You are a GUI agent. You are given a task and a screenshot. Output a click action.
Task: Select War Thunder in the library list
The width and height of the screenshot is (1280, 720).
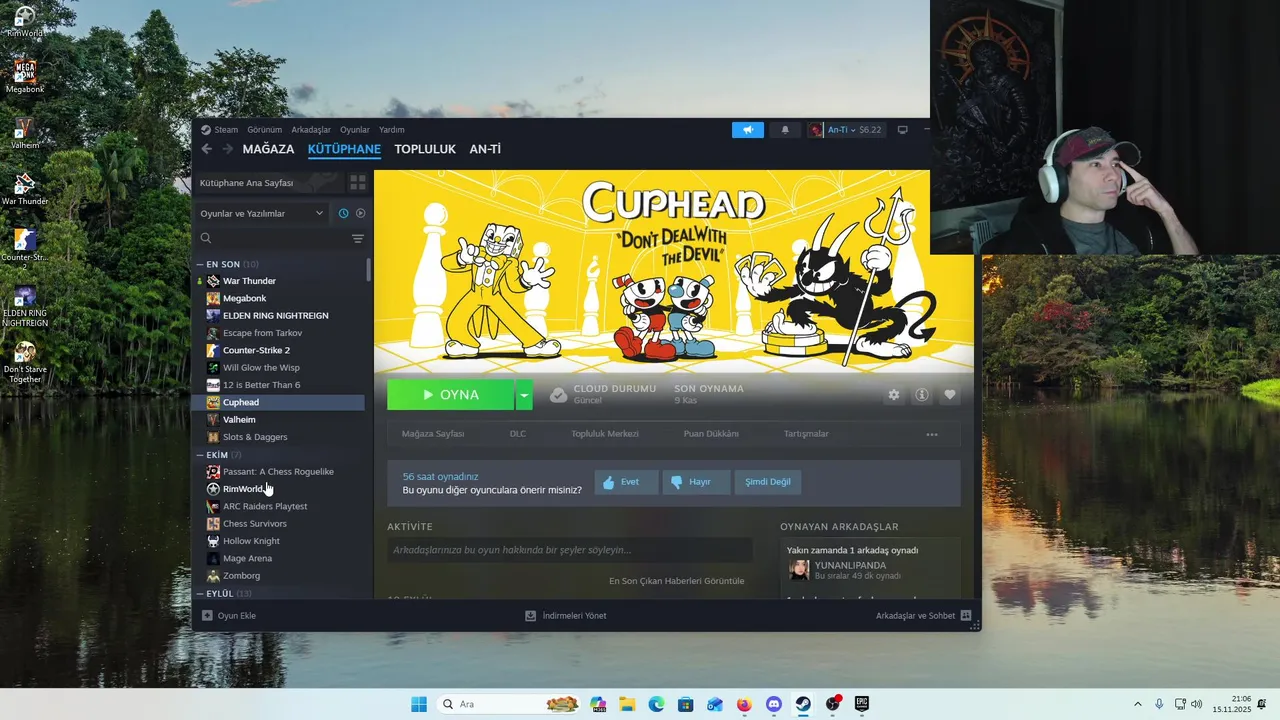(x=279, y=281)
